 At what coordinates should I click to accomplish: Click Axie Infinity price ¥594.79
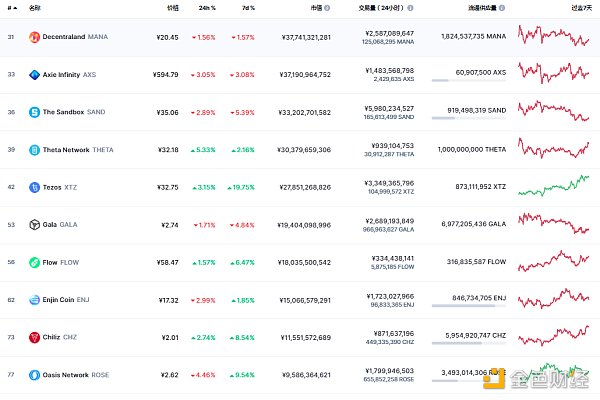pyautogui.click(x=165, y=75)
